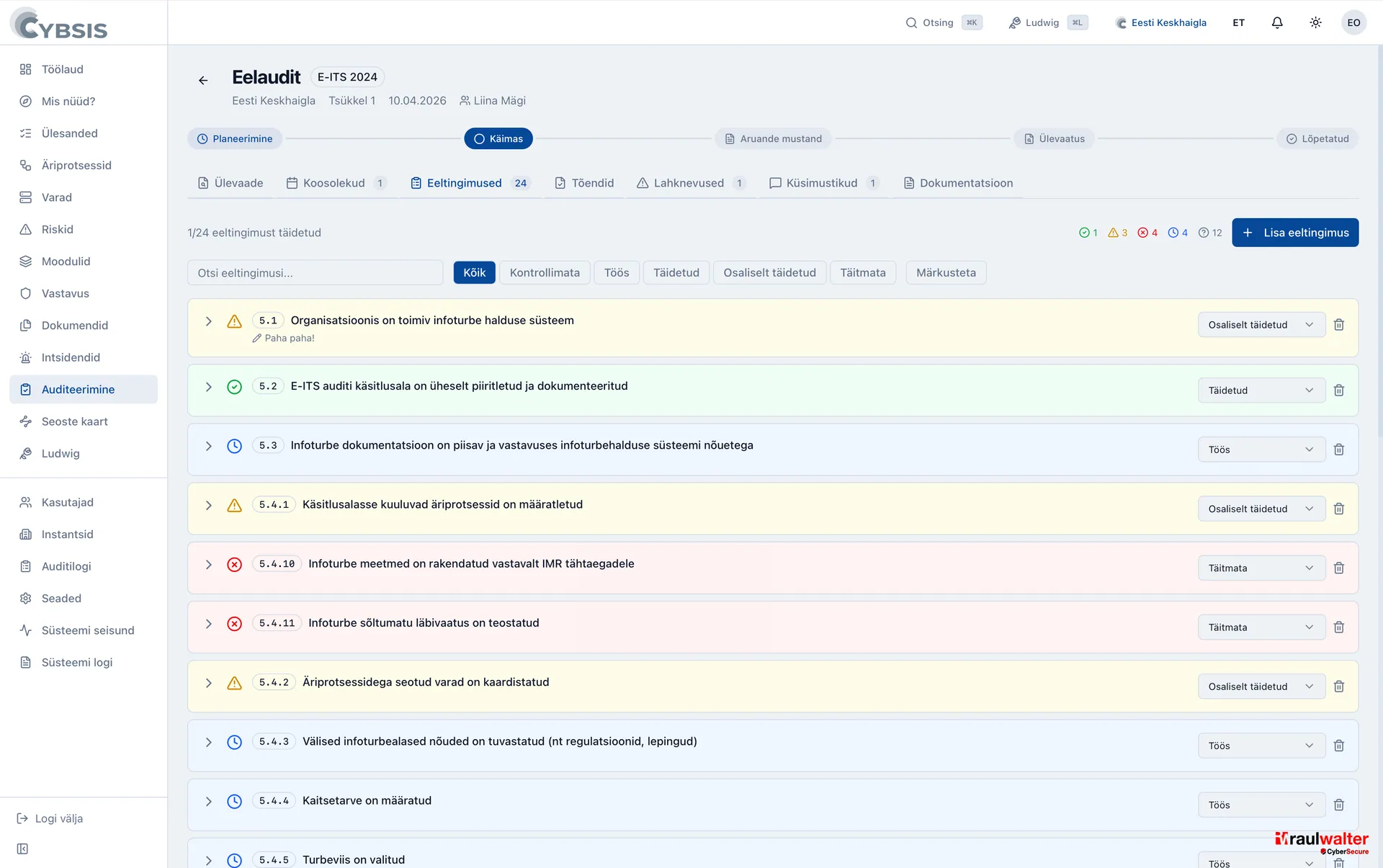This screenshot has height=868, width=1383.
Task: Delete requirement 5.4.3 with trash icon
Action: pos(1339,746)
